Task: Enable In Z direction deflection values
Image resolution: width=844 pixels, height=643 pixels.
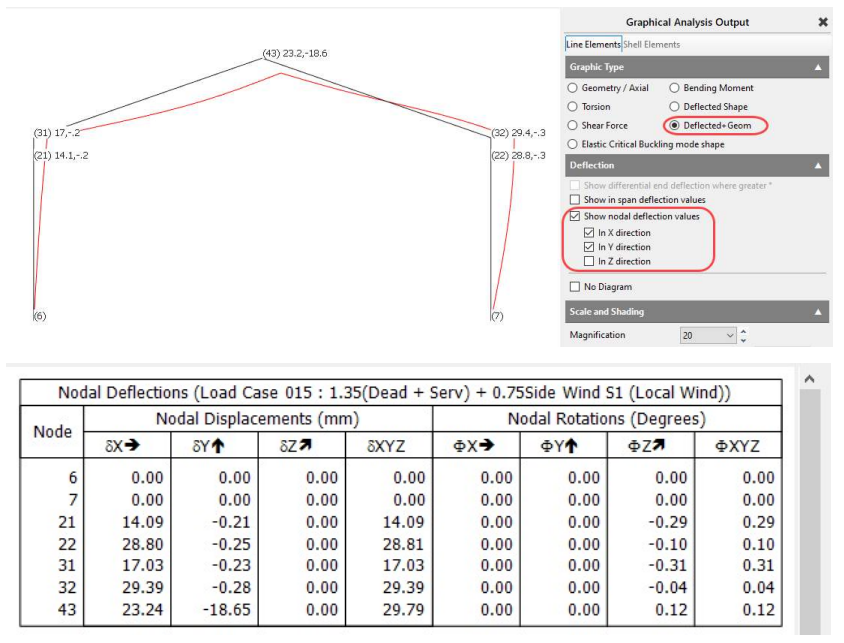Action: click(x=589, y=261)
